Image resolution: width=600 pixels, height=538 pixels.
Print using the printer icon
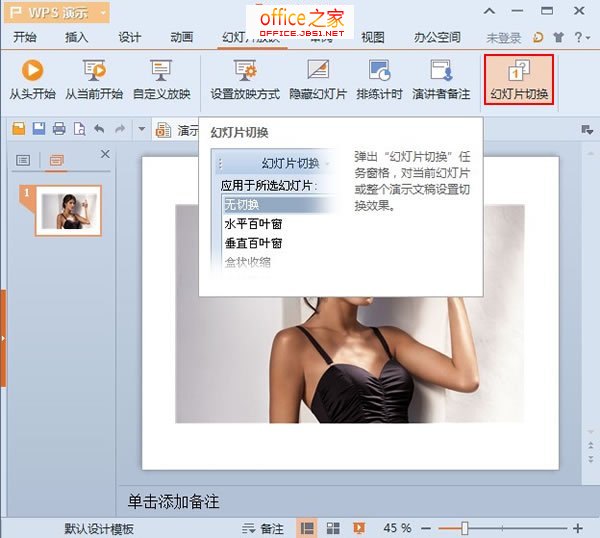59,129
